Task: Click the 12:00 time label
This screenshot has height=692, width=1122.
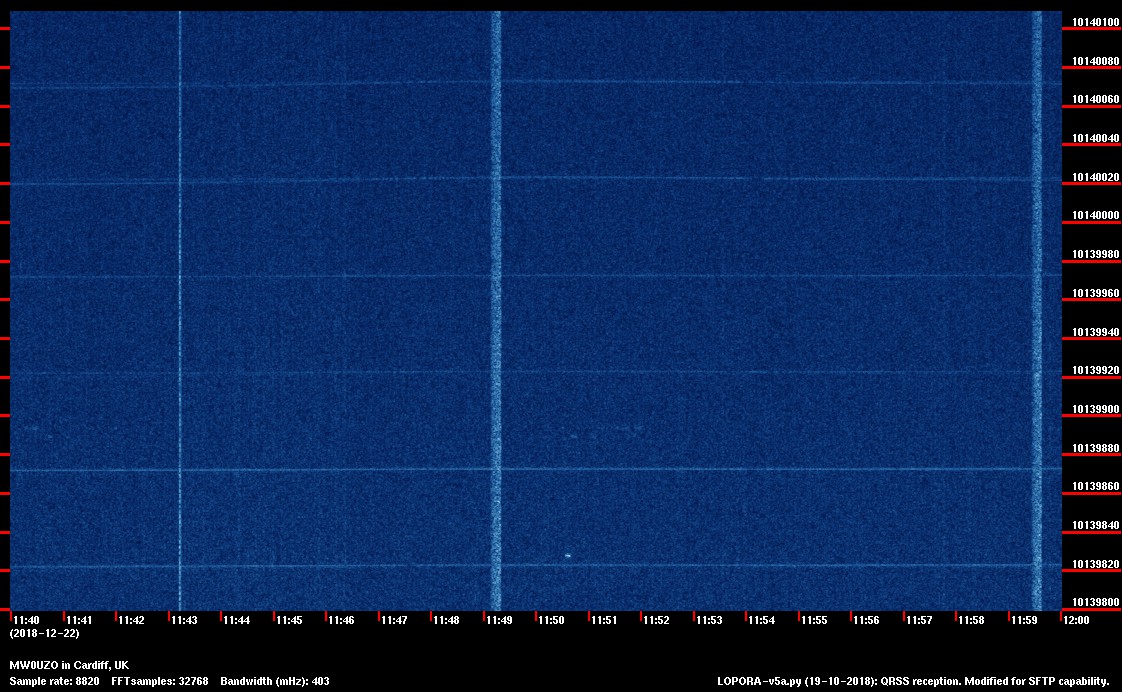Action: 1076,620
